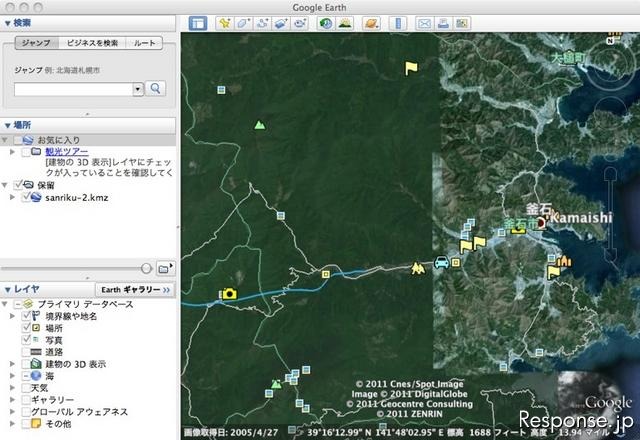This screenshot has height=440, width=640.
Task: Print the current map view
Action: (x=443, y=23)
